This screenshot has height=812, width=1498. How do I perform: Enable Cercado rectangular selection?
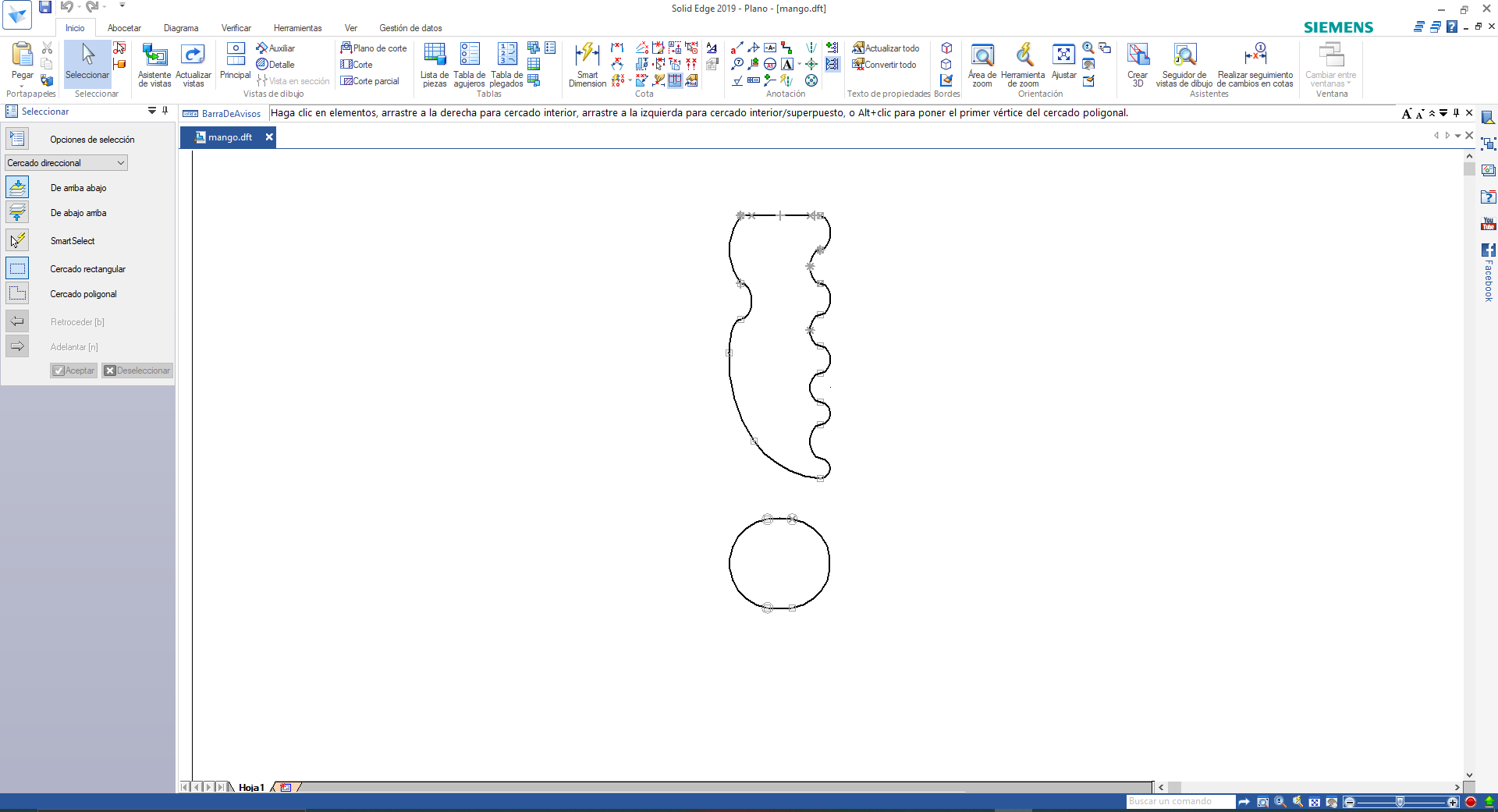point(17,268)
